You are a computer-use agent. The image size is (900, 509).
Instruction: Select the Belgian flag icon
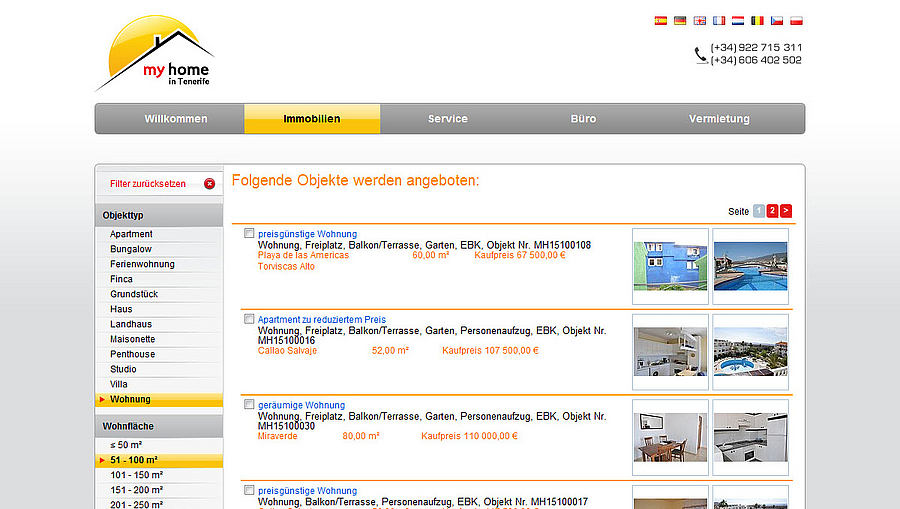tap(758, 20)
